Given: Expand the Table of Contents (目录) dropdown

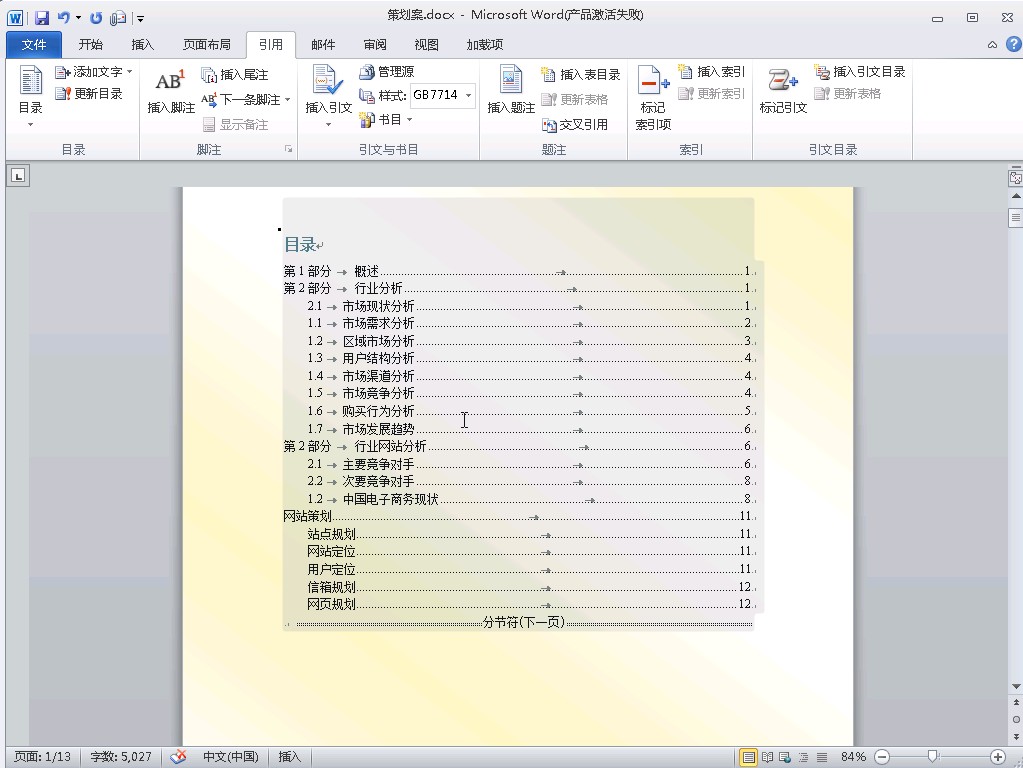Looking at the screenshot, I should [31, 125].
